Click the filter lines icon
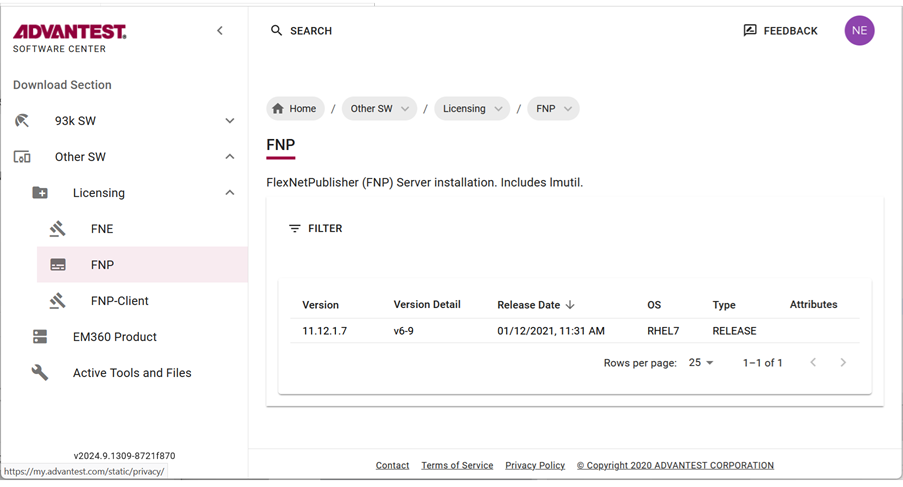Screen dimensions: 903x487 (x=295, y=229)
